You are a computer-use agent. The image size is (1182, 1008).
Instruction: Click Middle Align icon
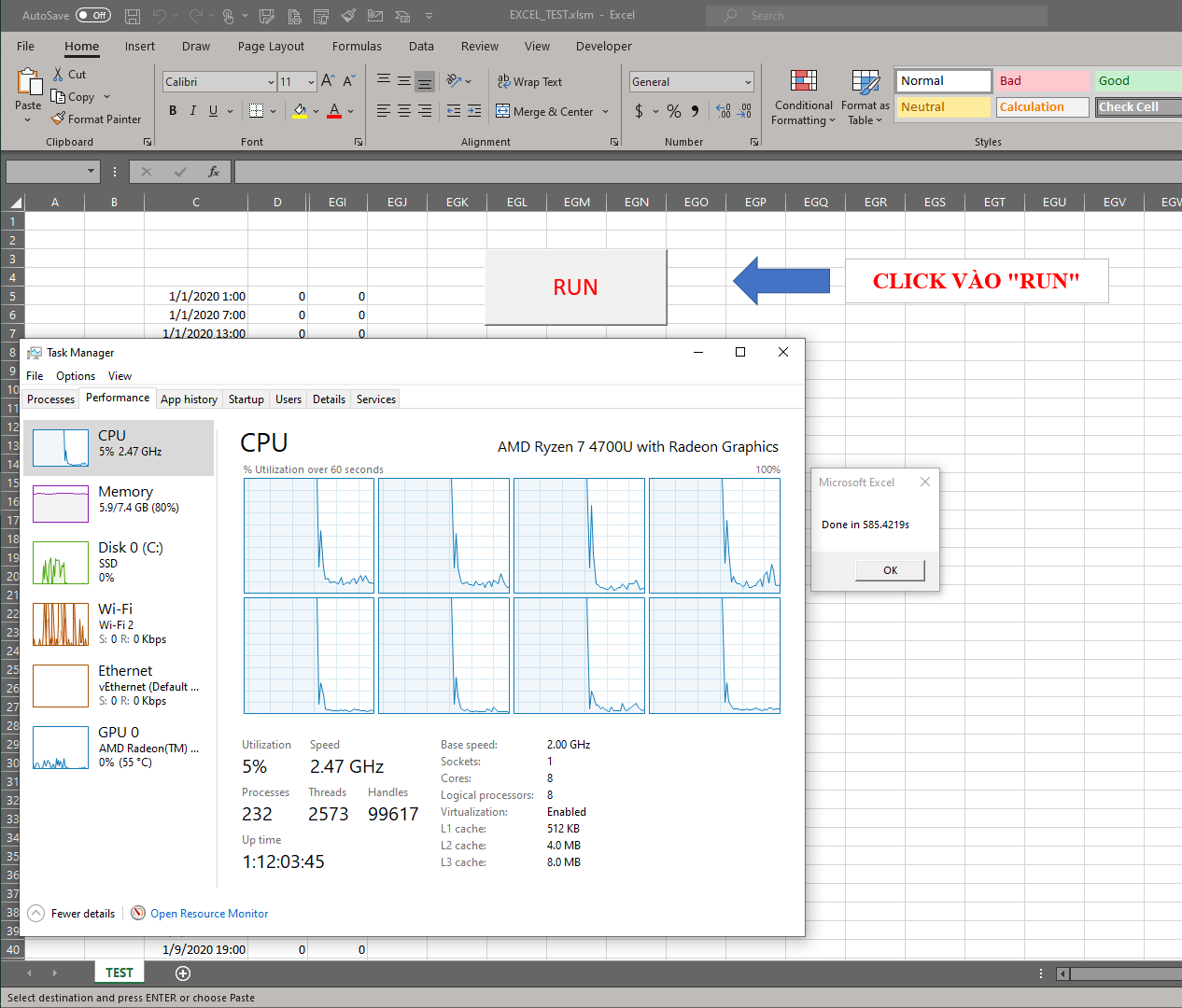(404, 81)
